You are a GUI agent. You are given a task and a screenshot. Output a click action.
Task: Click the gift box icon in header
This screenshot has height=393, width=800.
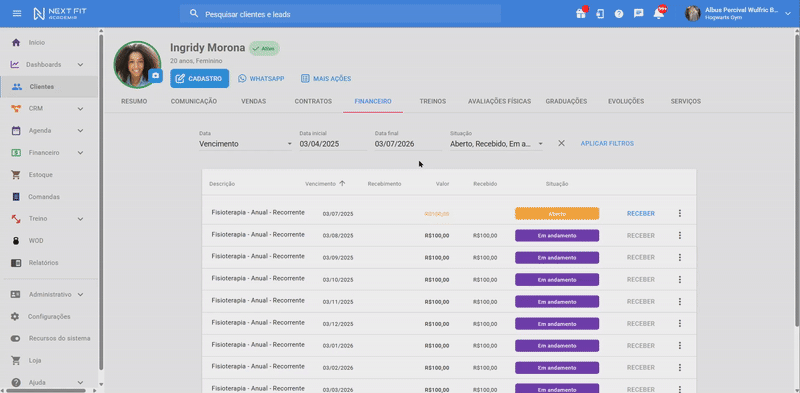tap(581, 14)
